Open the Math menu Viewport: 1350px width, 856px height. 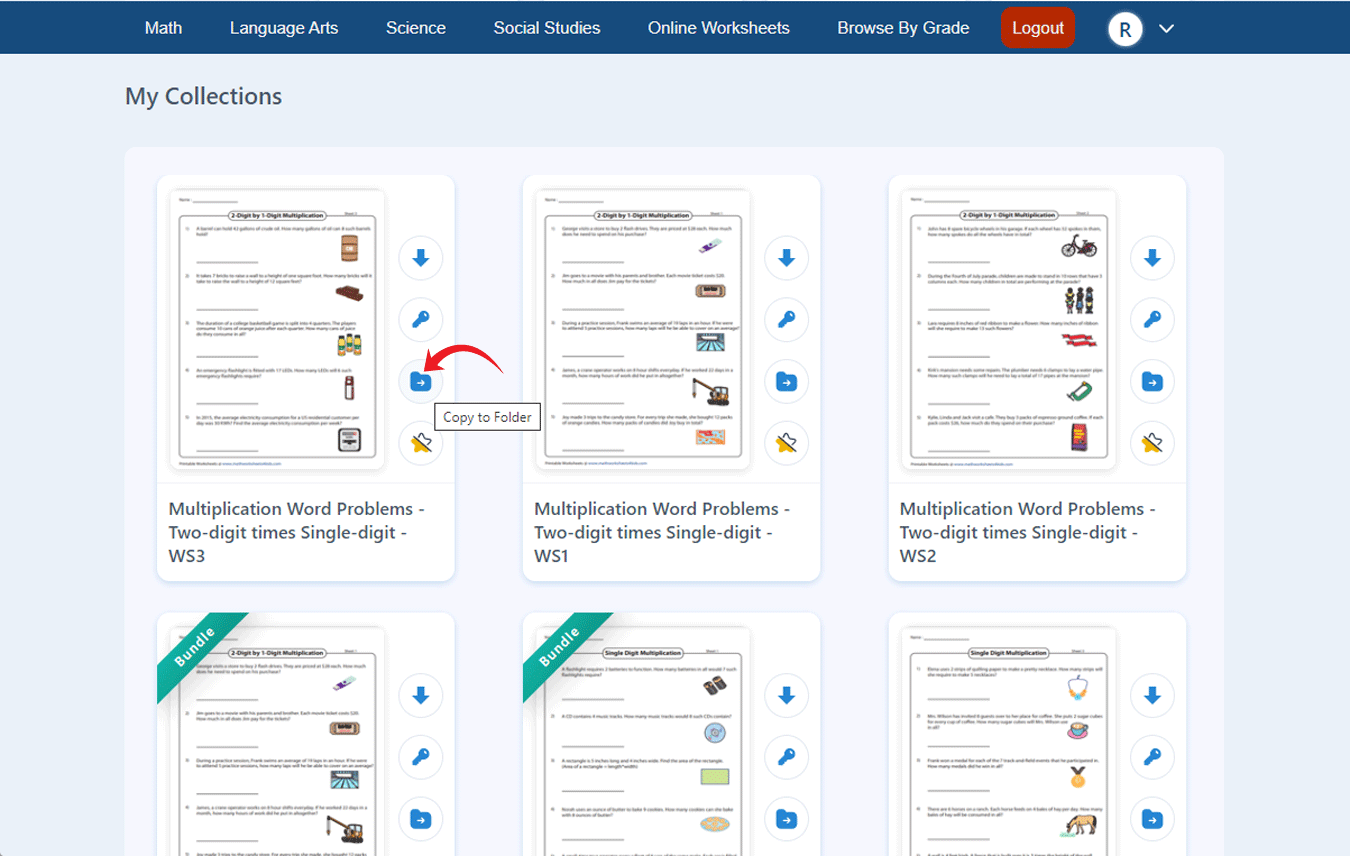[x=163, y=28]
